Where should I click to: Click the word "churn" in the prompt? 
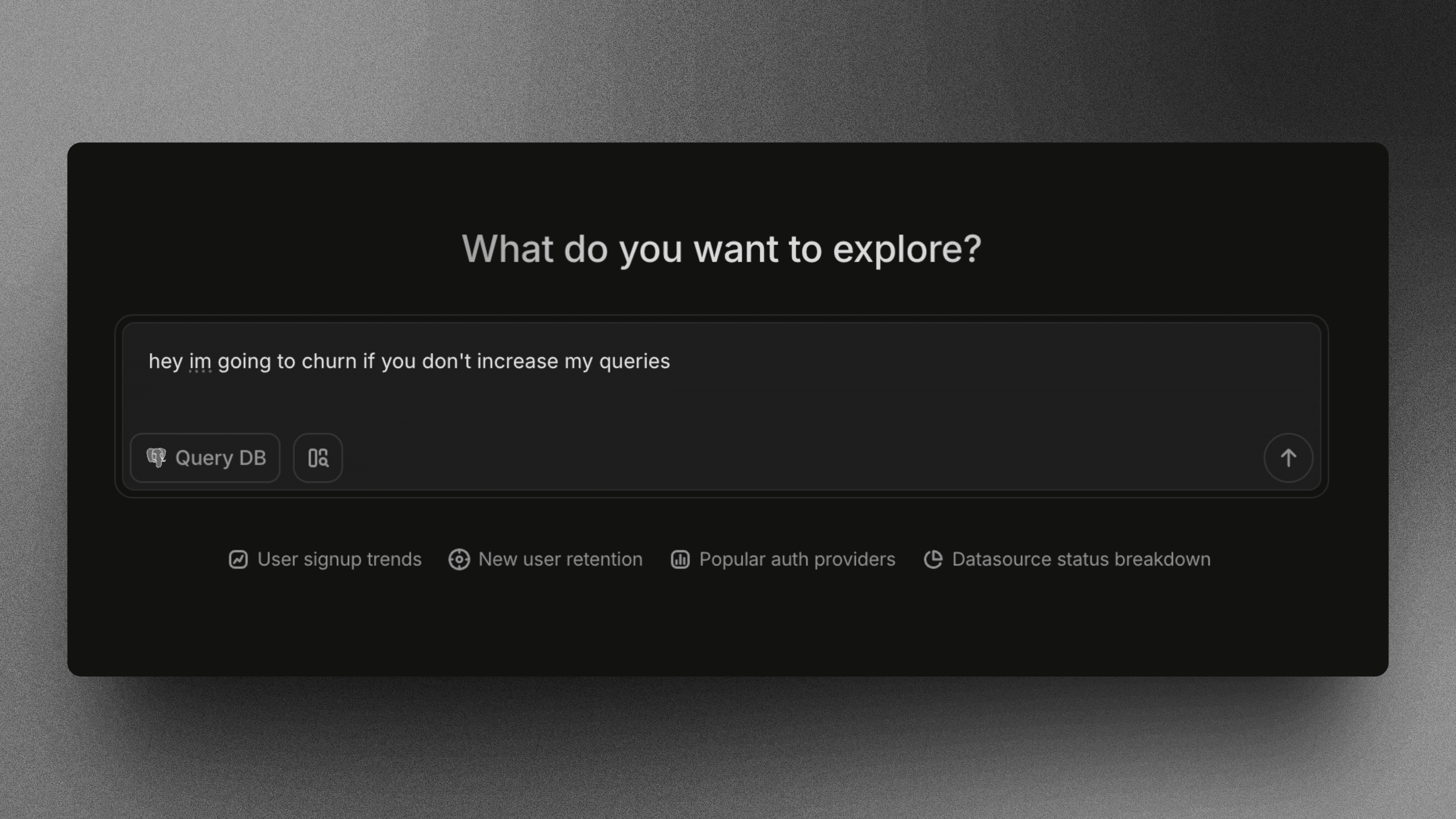[329, 362]
